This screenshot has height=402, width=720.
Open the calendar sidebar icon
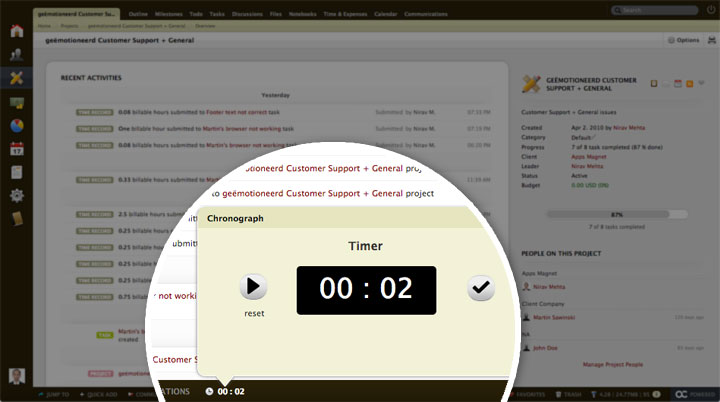point(17,149)
